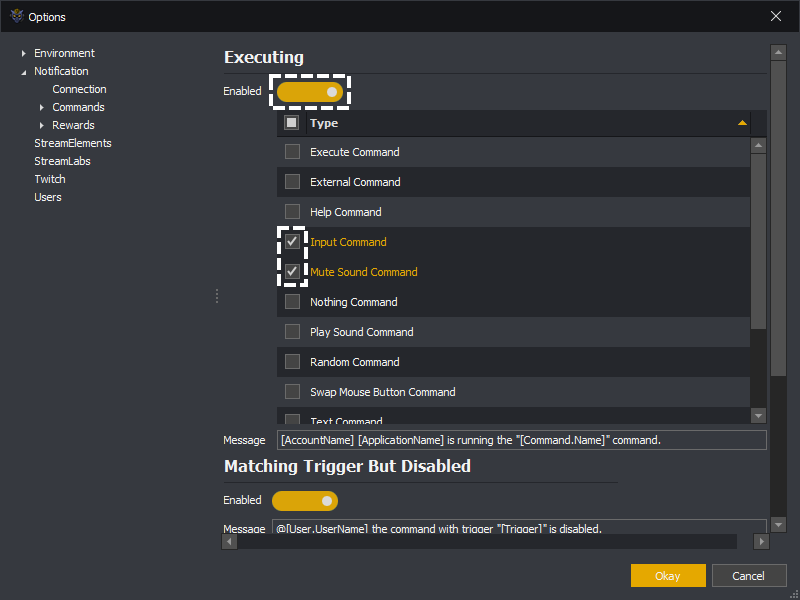Screen dimensions: 800x600
Task: Close the Options dialog
Action: coord(776,16)
